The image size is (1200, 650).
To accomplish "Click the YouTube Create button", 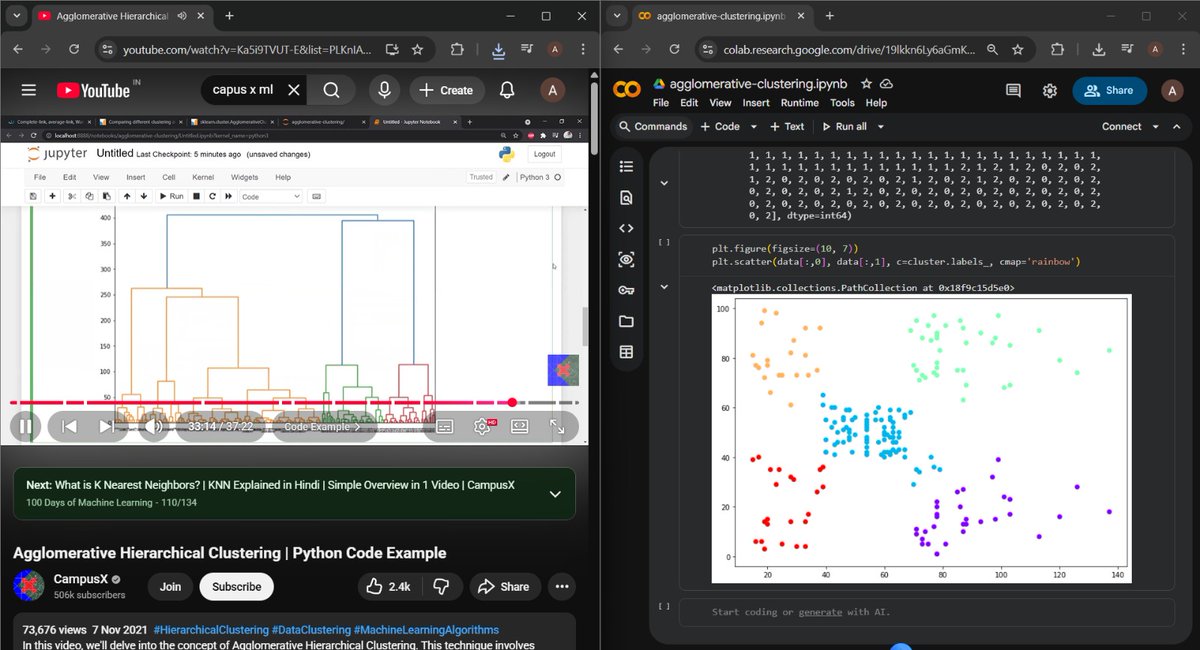I will point(446,90).
